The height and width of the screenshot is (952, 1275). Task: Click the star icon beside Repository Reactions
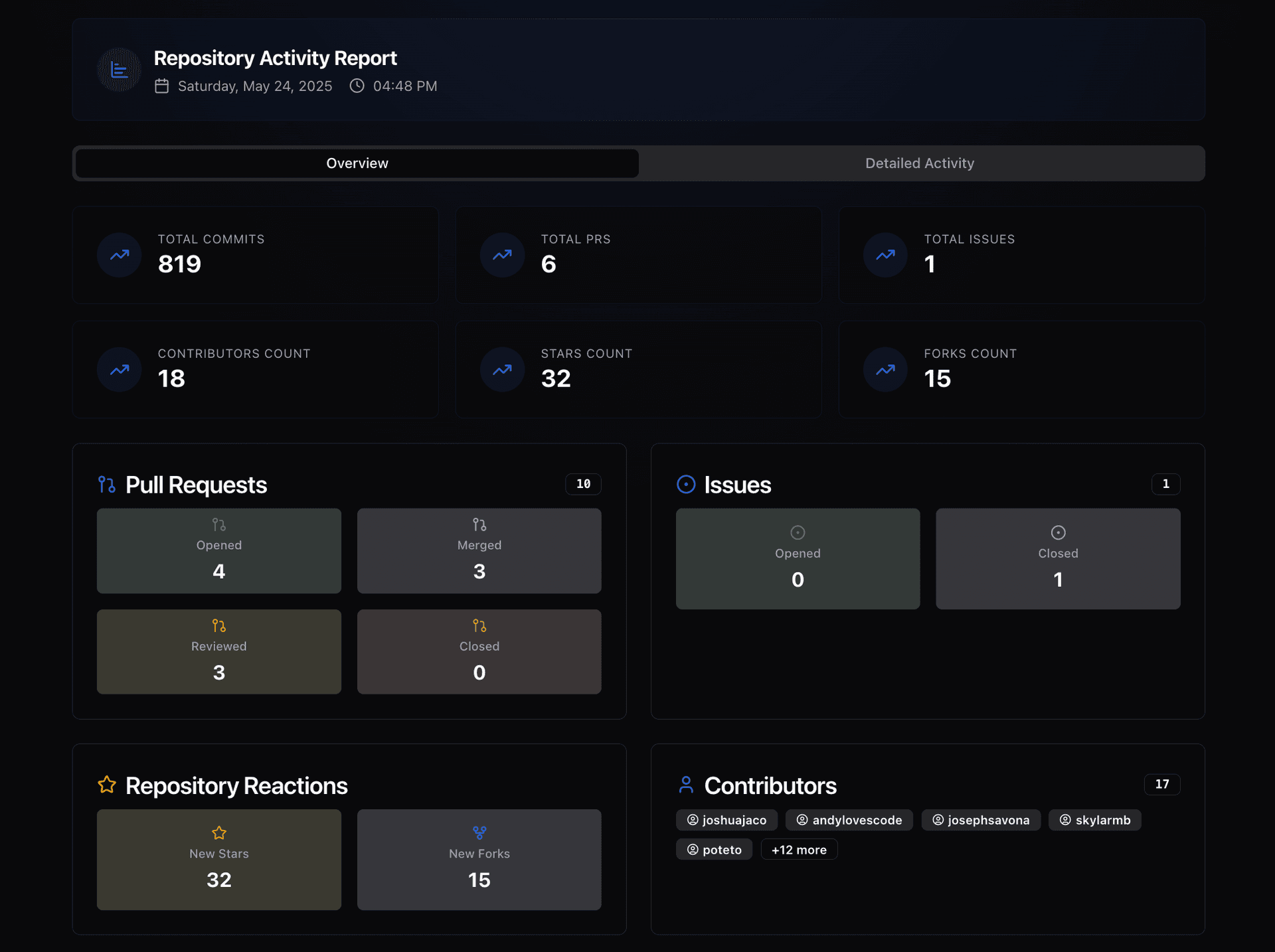(x=107, y=785)
